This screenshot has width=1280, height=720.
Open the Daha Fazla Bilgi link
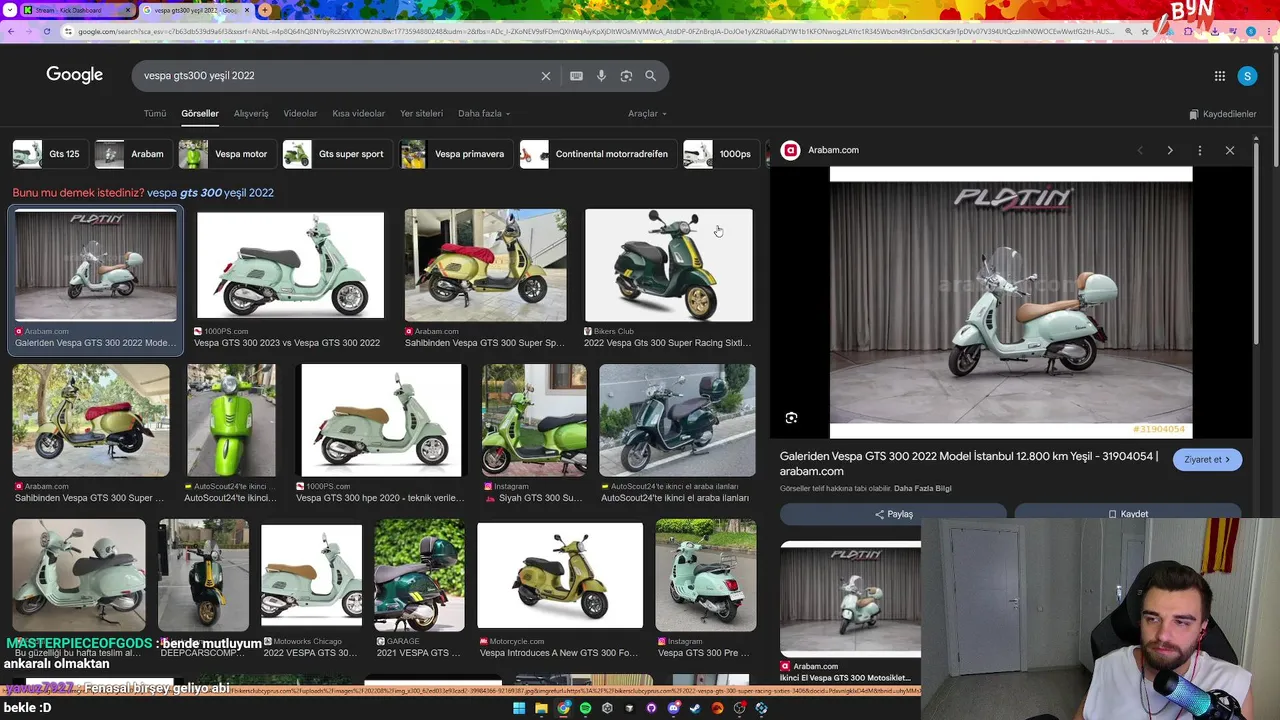pyautogui.click(x=923, y=489)
